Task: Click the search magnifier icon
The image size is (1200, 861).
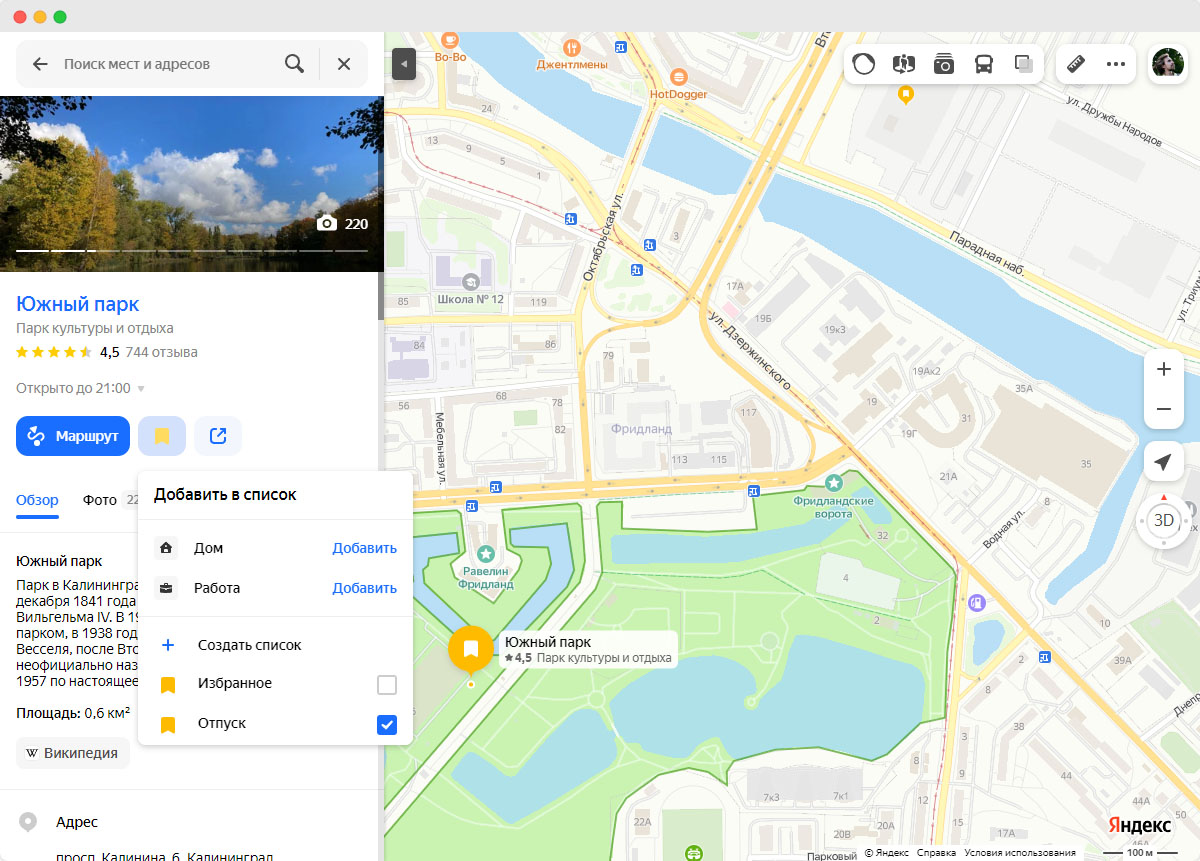Action: [294, 64]
